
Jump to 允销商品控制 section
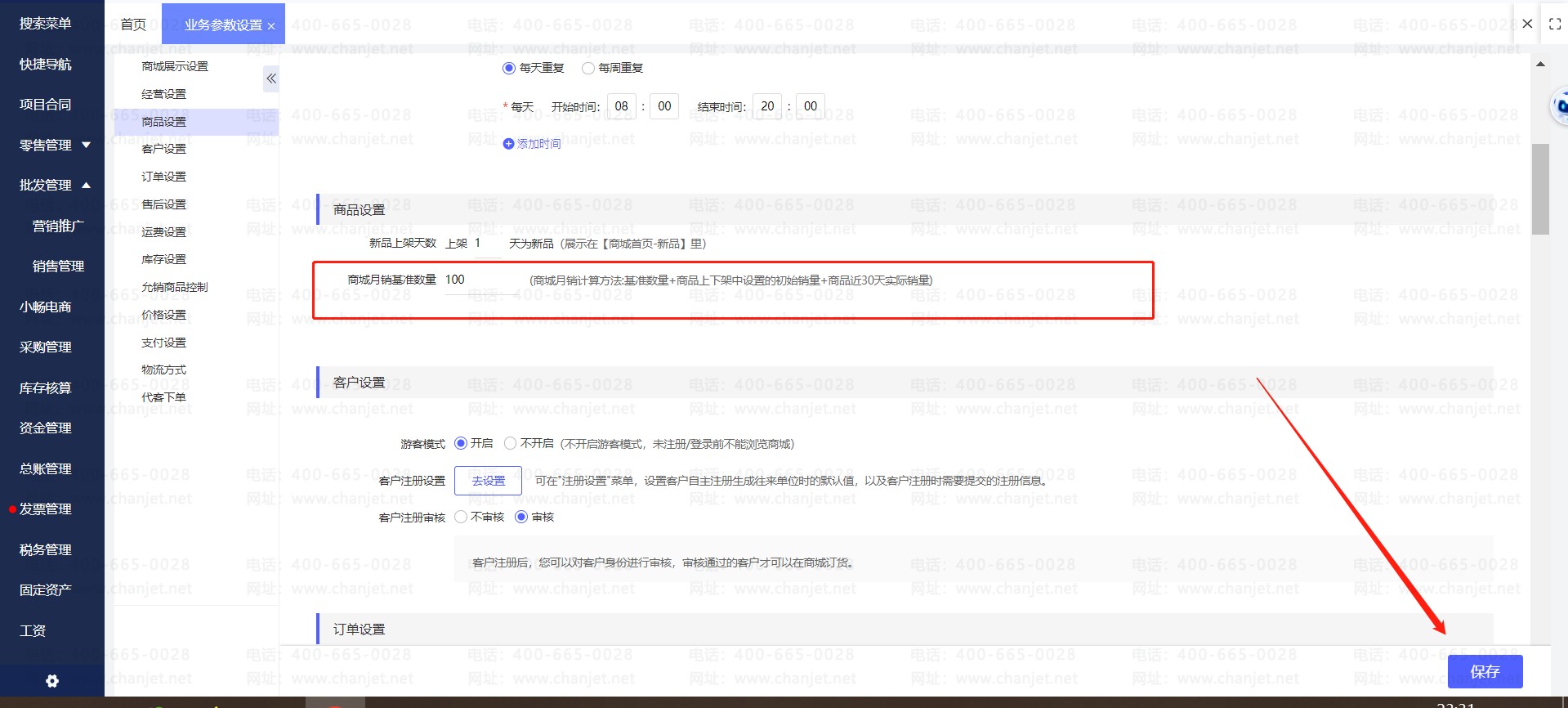pos(175,287)
